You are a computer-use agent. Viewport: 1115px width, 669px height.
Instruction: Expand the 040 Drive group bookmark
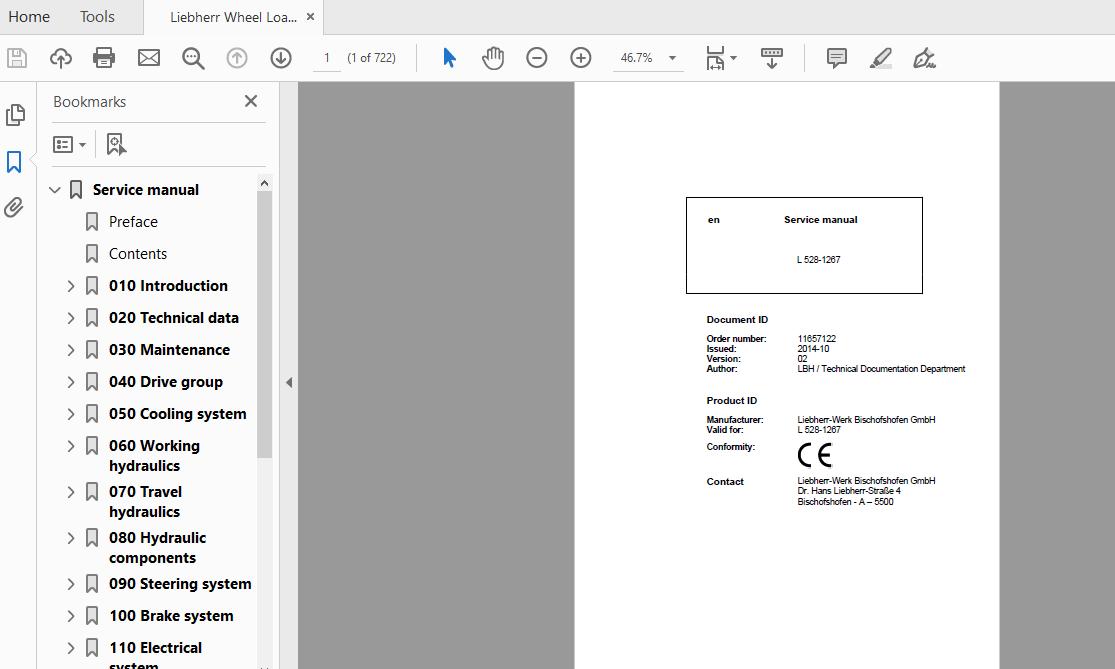tap(70, 382)
